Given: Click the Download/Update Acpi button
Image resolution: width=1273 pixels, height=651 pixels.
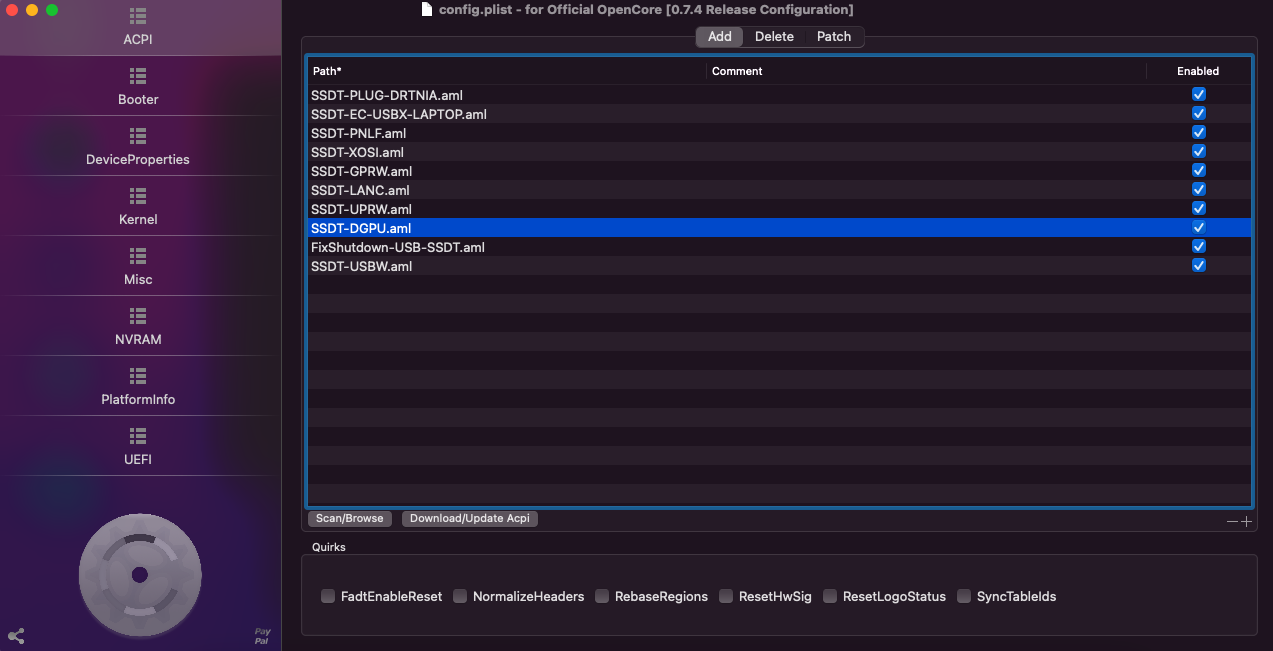Looking at the screenshot, I should pos(470,518).
